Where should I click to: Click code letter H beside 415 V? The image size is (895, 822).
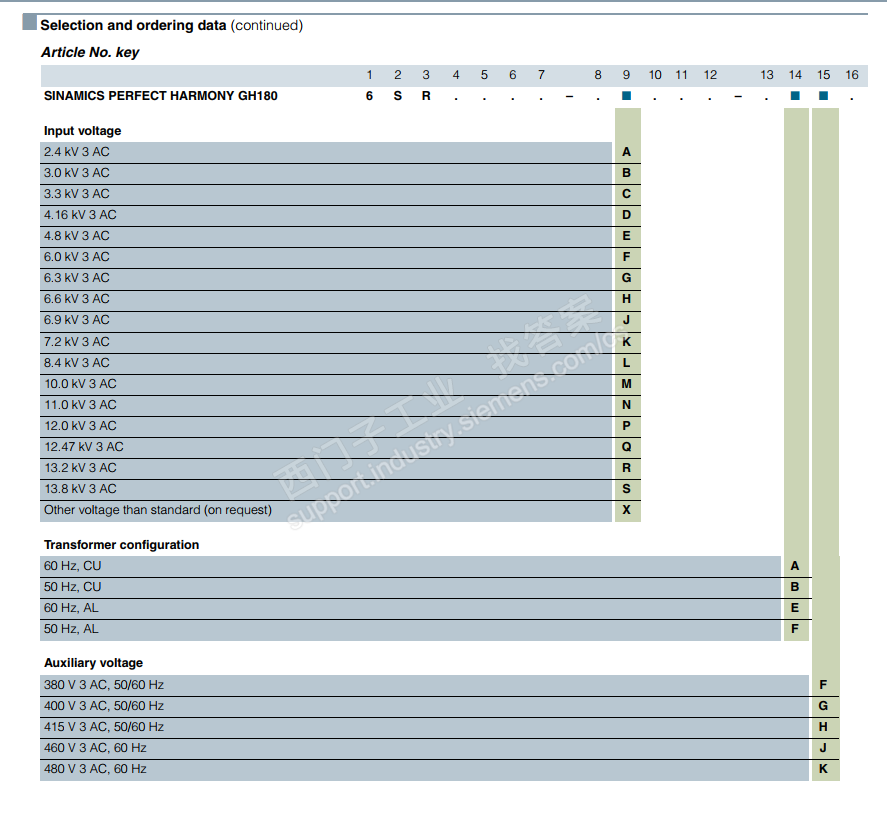pos(823,727)
